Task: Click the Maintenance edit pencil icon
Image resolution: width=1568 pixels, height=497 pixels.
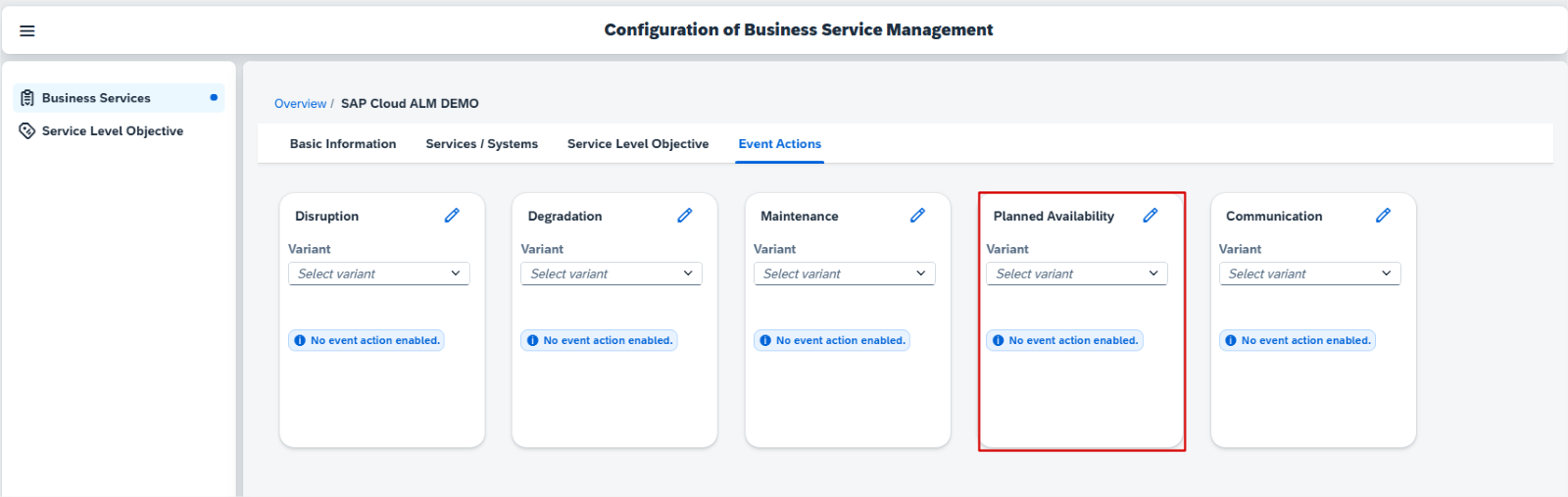Action: pos(917,216)
